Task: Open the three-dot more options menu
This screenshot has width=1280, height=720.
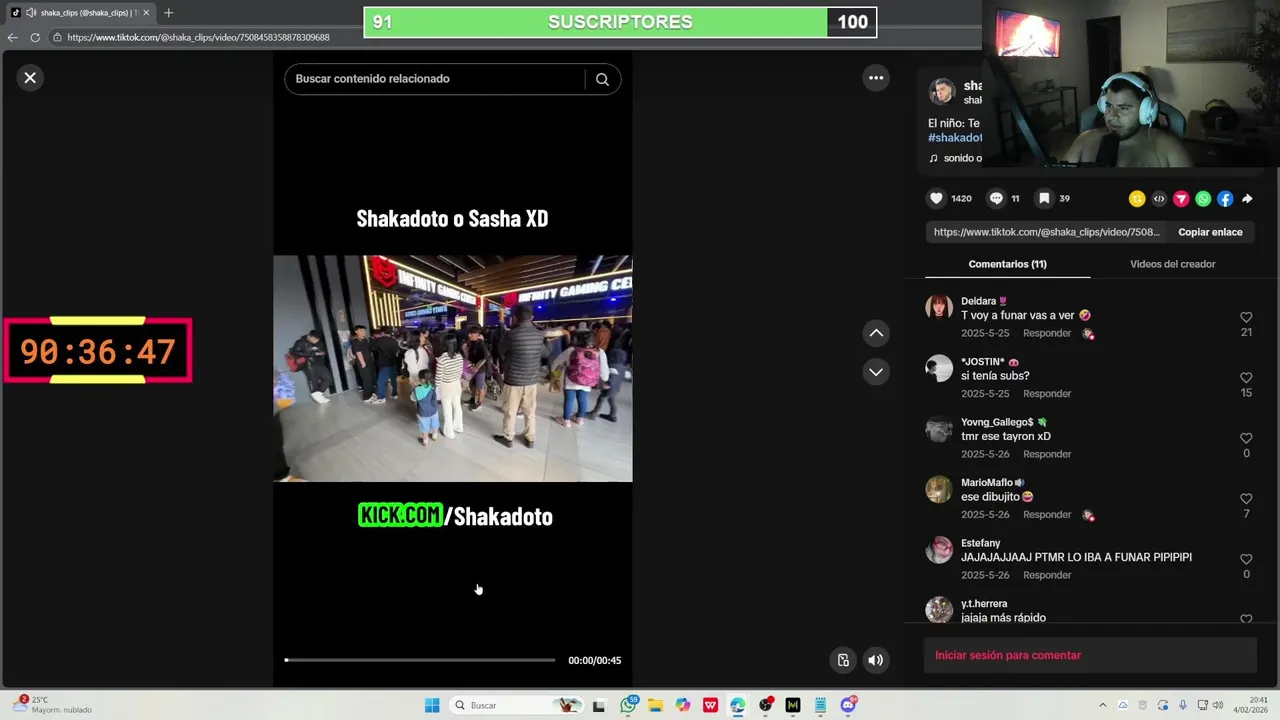Action: 876,78
